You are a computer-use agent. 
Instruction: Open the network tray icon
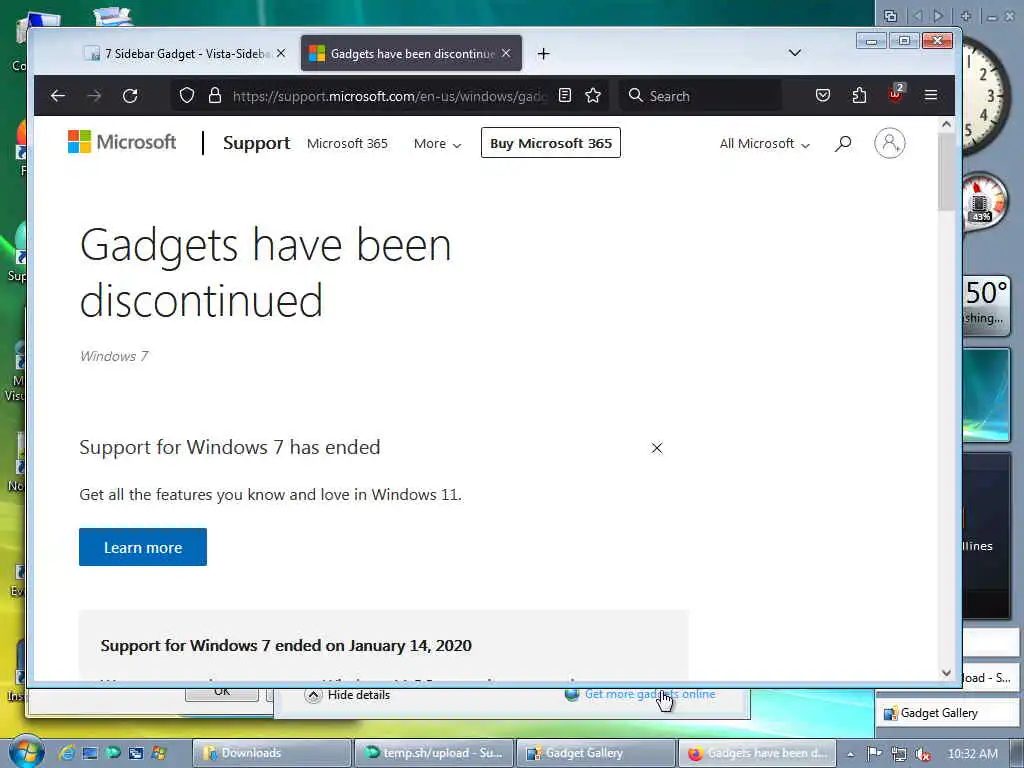pos(899,754)
